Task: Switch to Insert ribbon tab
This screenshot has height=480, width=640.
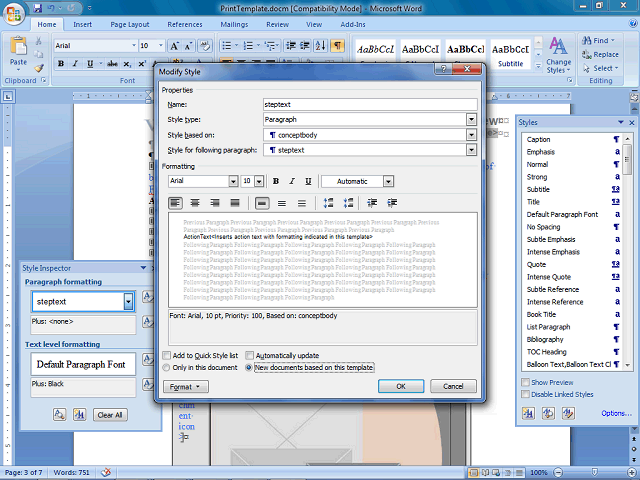Action: [x=82, y=24]
